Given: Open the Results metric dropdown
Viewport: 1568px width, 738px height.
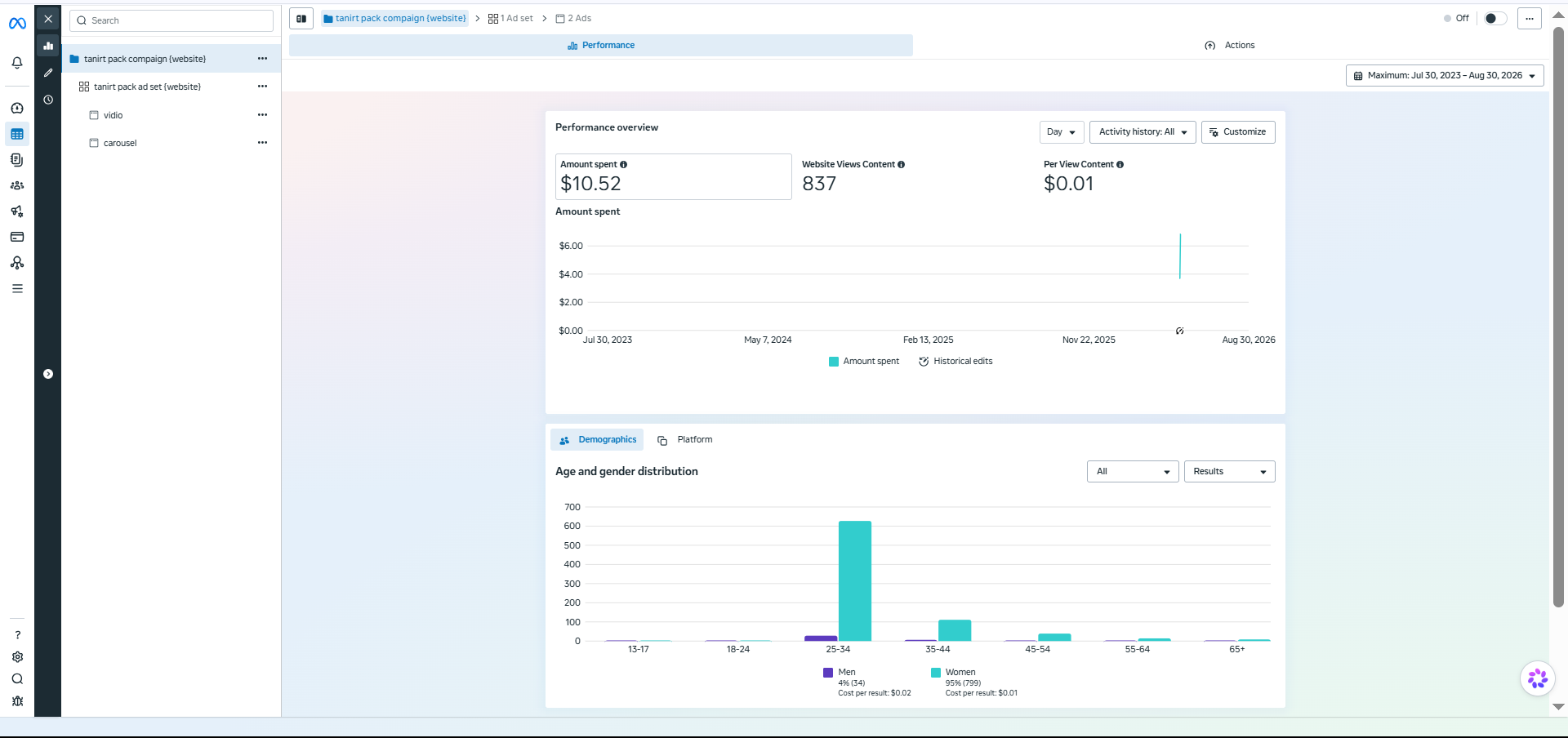Looking at the screenshot, I should point(1229,472).
